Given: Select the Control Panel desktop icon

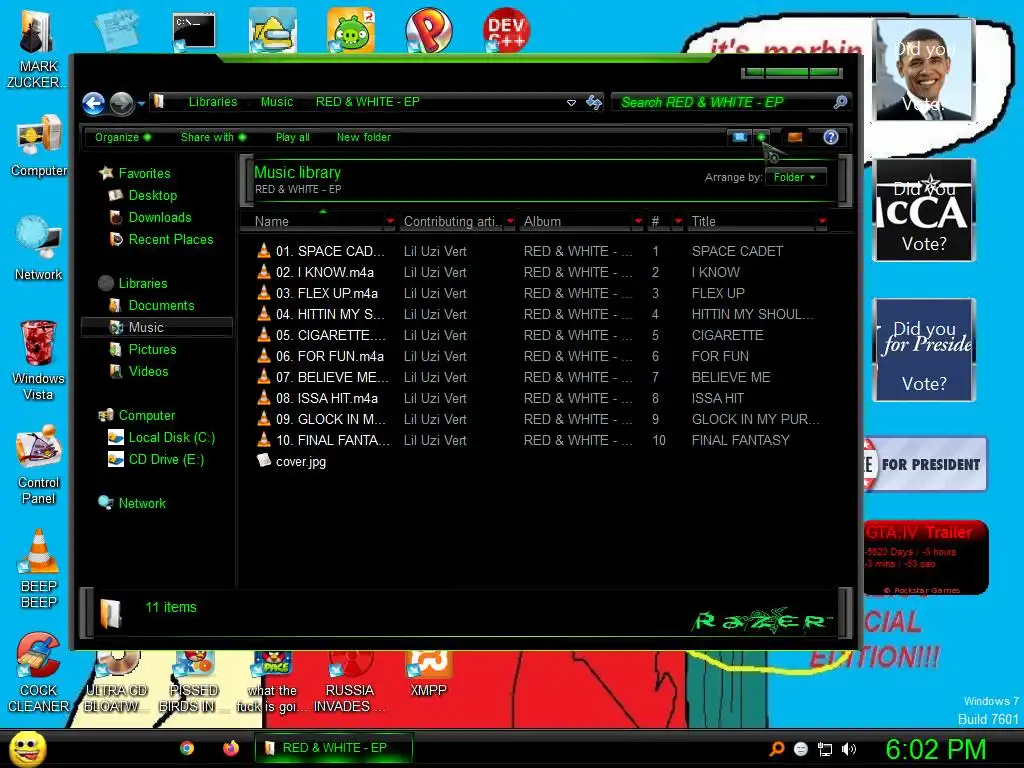Looking at the screenshot, I should [x=39, y=465].
